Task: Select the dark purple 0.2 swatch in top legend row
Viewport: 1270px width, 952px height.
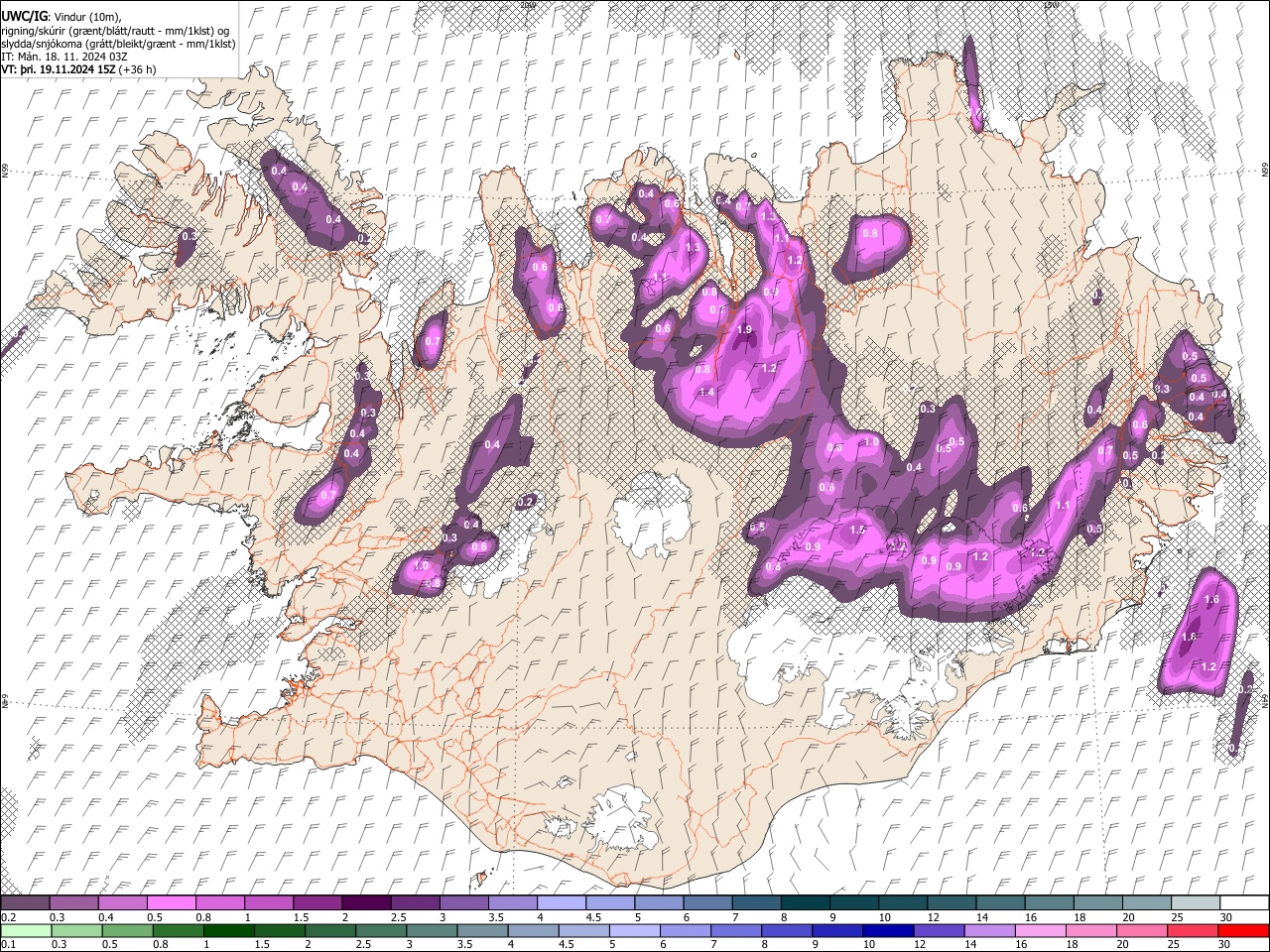Action: [x=25, y=902]
